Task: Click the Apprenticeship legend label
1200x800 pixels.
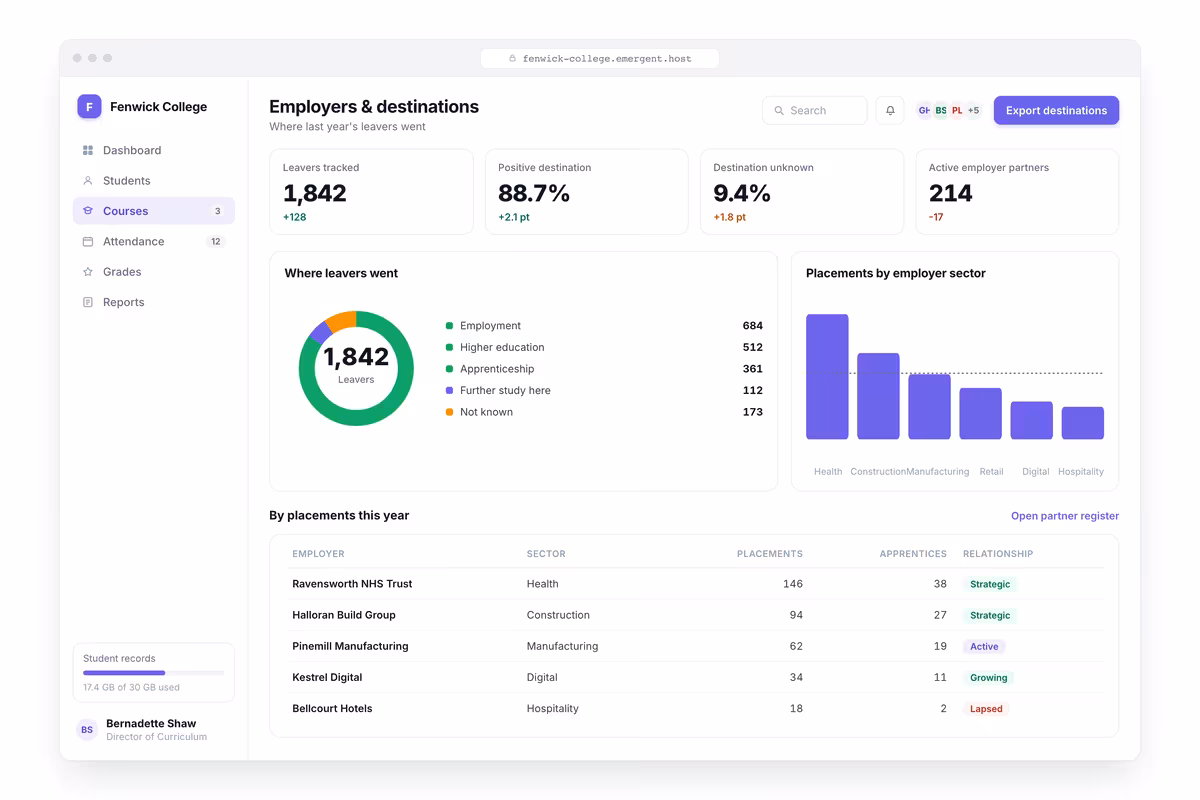Action: coord(497,369)
